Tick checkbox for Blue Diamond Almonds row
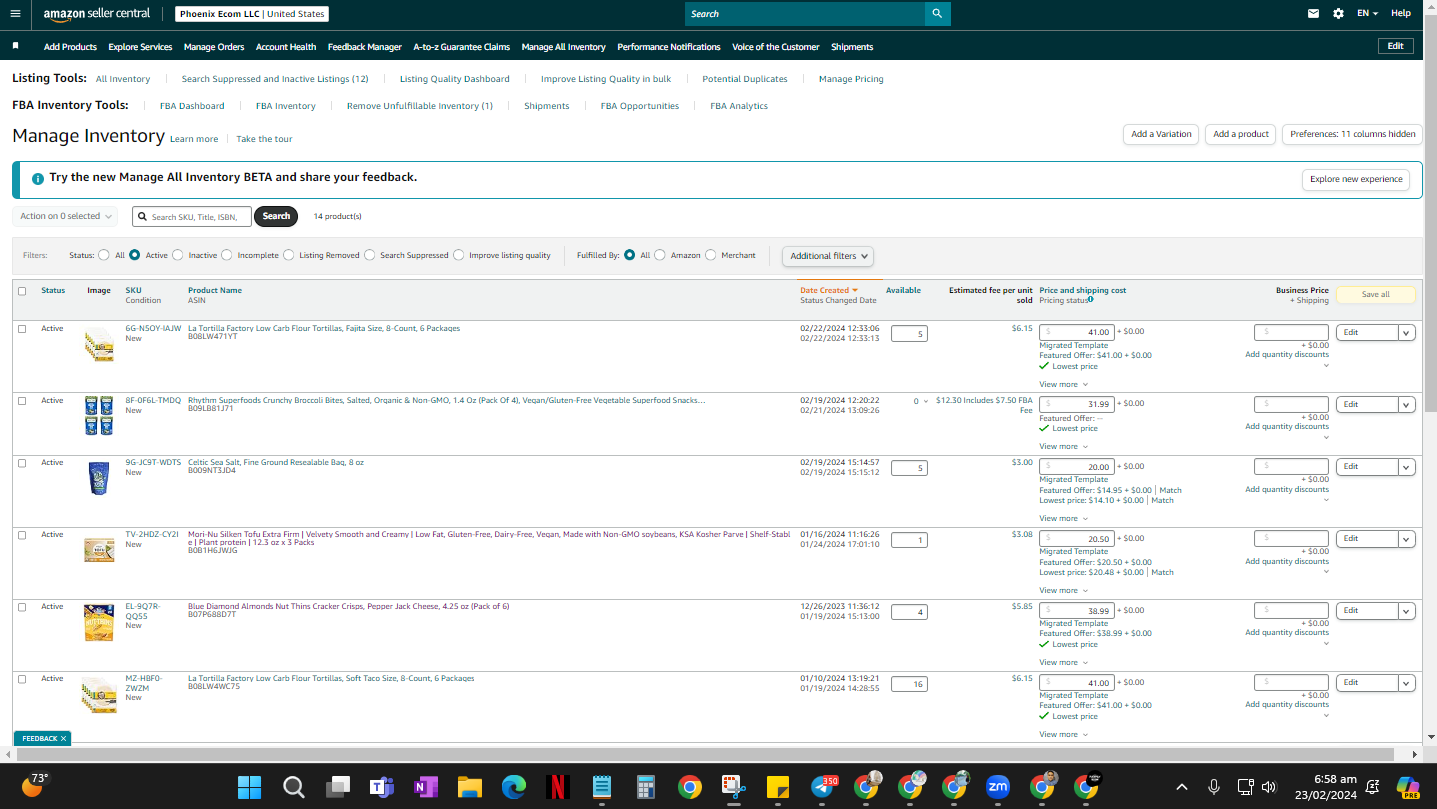 [x=22, y=607]
